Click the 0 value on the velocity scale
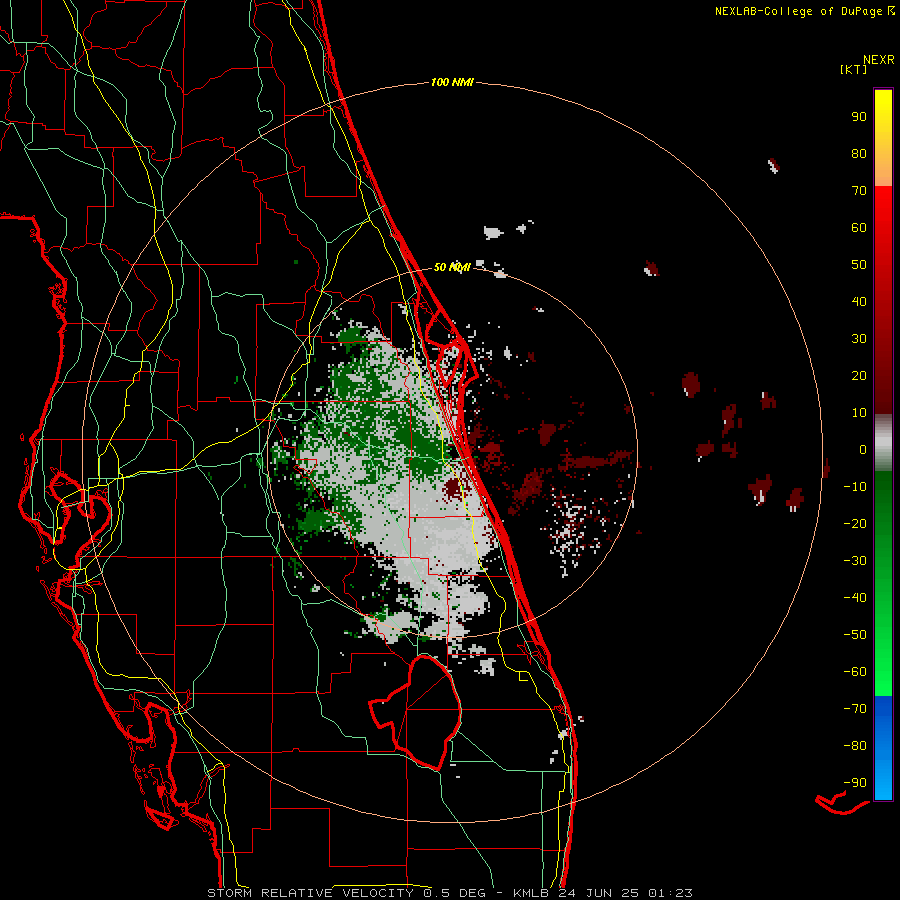The height and width of the screenshot is (900, 900). (863, 449)
